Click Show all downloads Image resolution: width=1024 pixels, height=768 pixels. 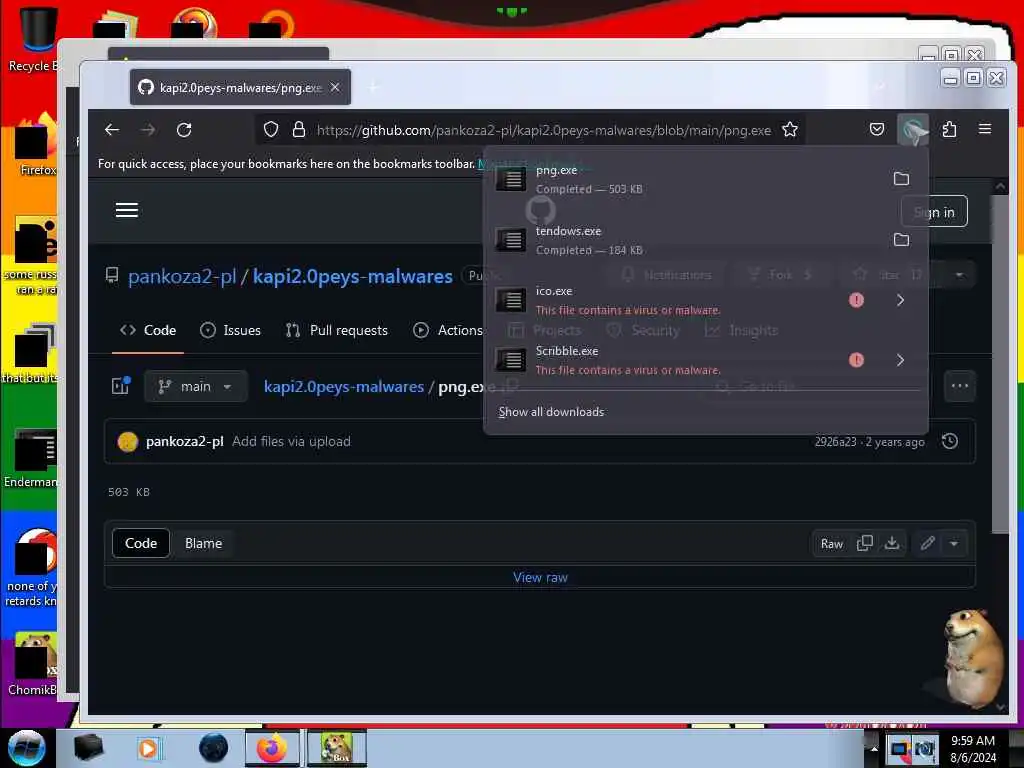(x=551, y=412)
